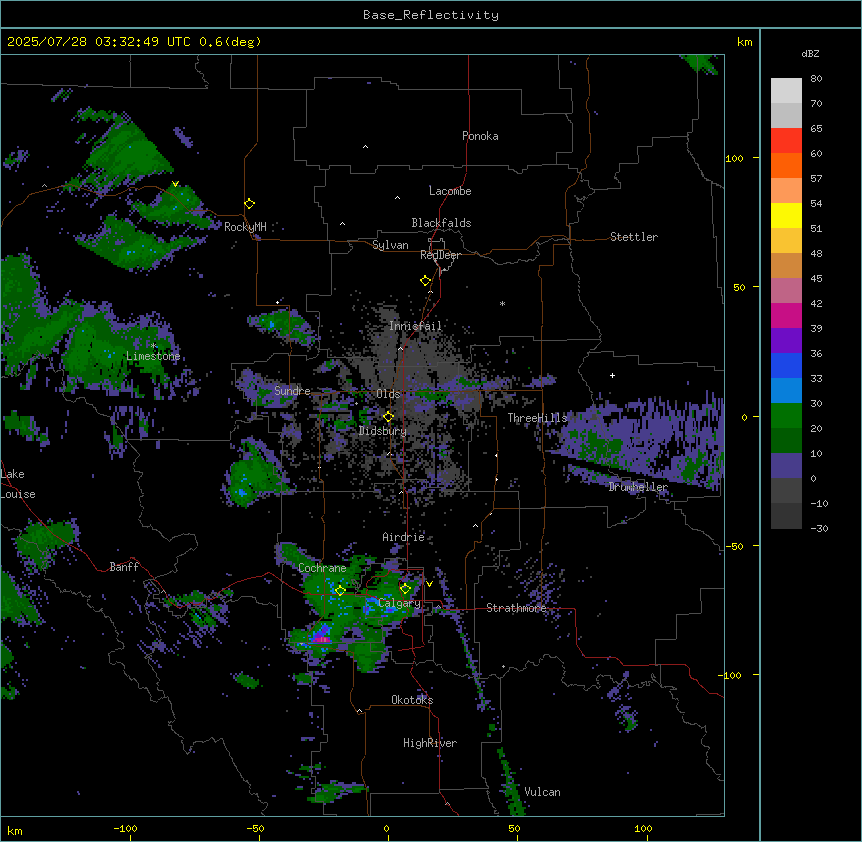Image resolution: width=862 pixels, height=842 pixels.
Task: Pick the green 30 to 20 dBZ swatch
Action: coord(786,416)
